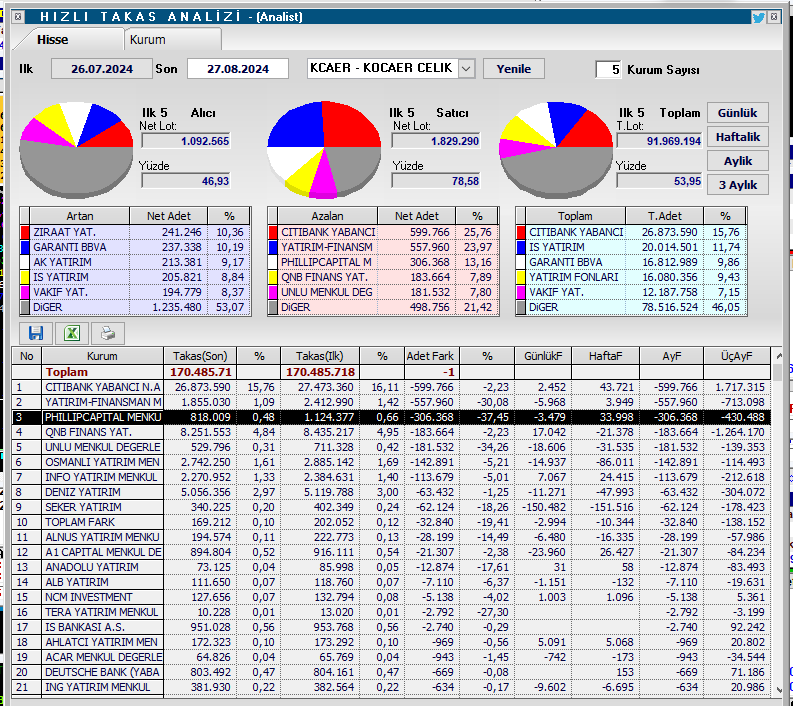793x706 pixels.
Task: Click the Toplam value 170.485.718
Action: (320, 372)
